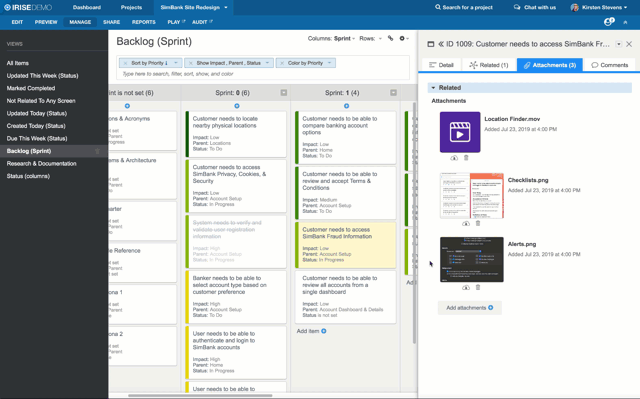Click the board's horizontal scrollbar
640x399 pixels.
pos(200,395)
